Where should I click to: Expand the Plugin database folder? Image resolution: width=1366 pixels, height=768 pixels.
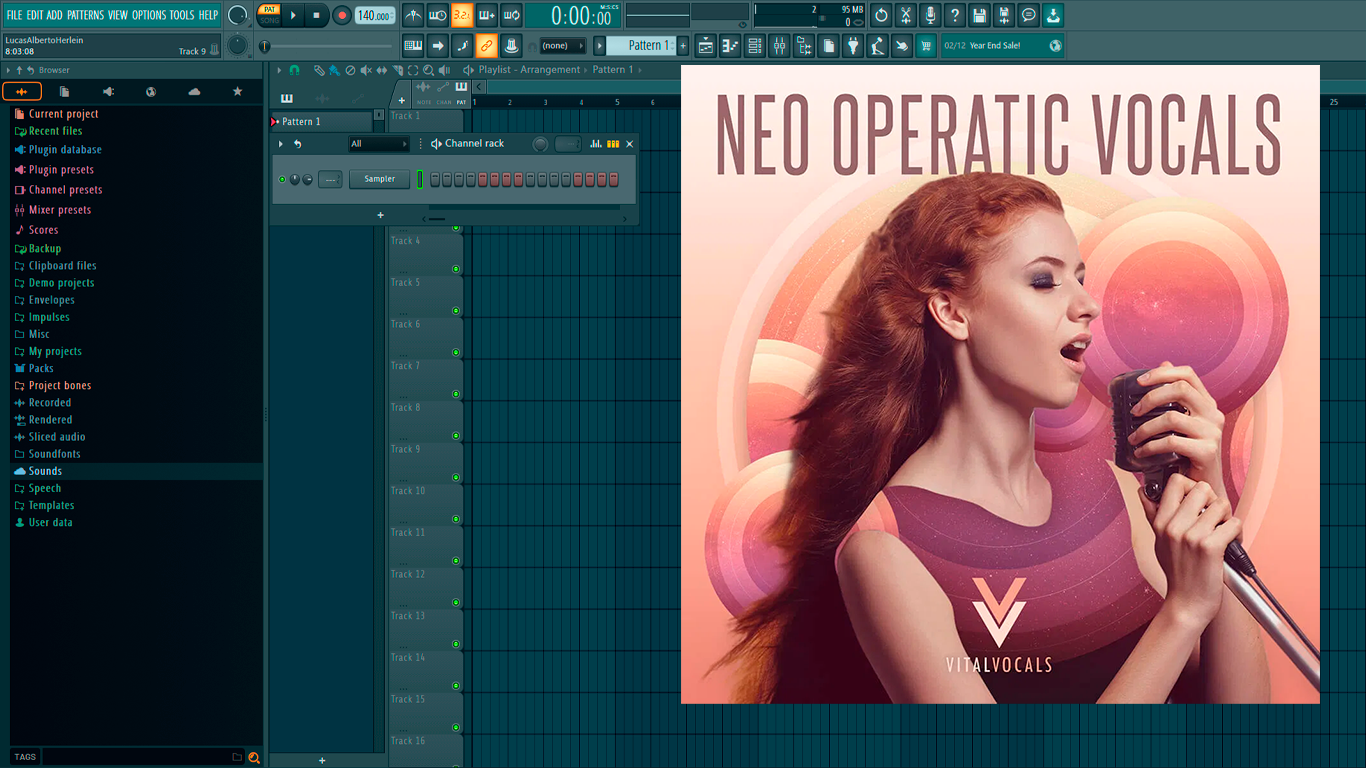click(x=65, y=150)
